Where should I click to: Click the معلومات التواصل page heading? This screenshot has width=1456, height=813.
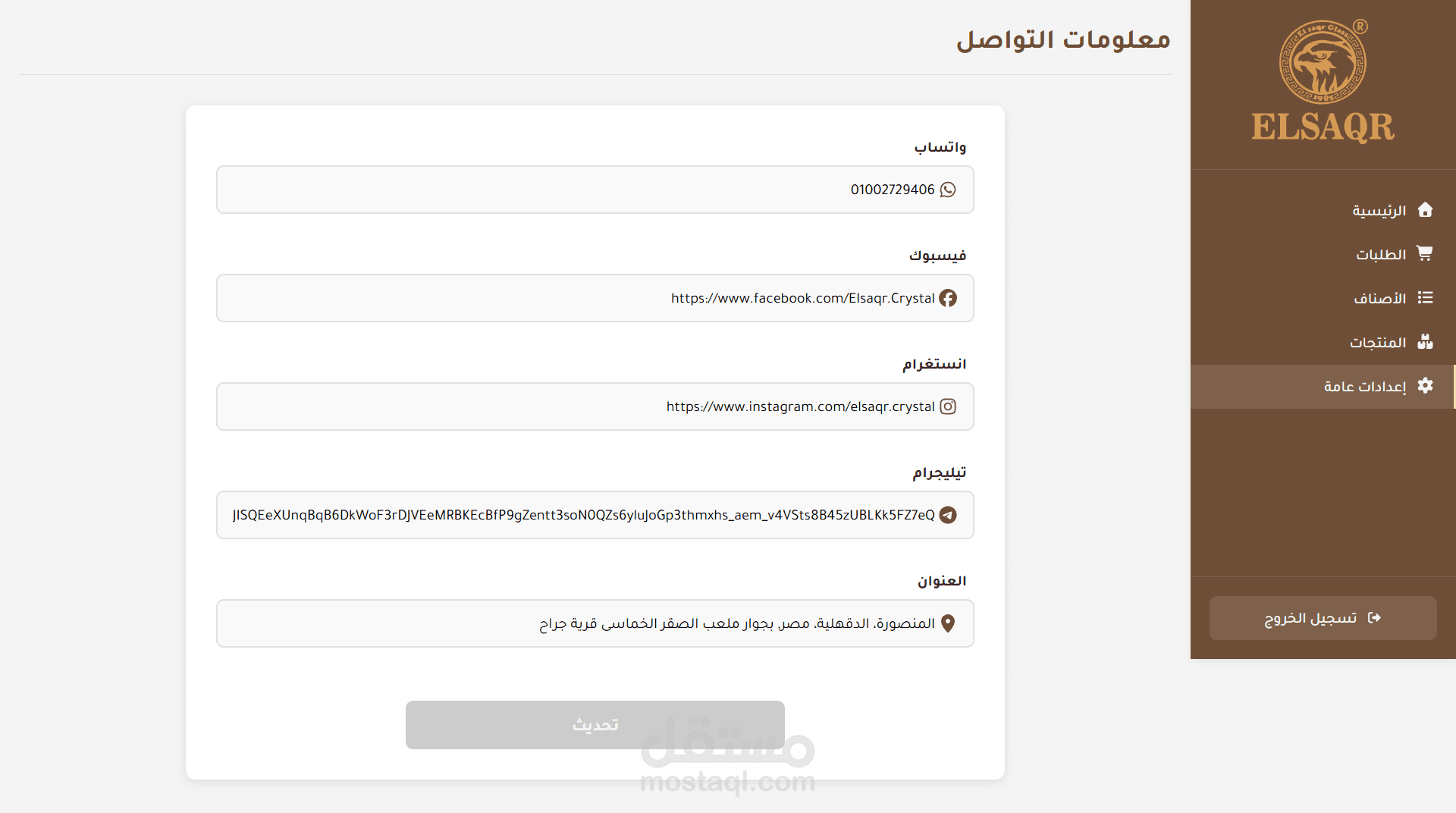pos(1063,39)
